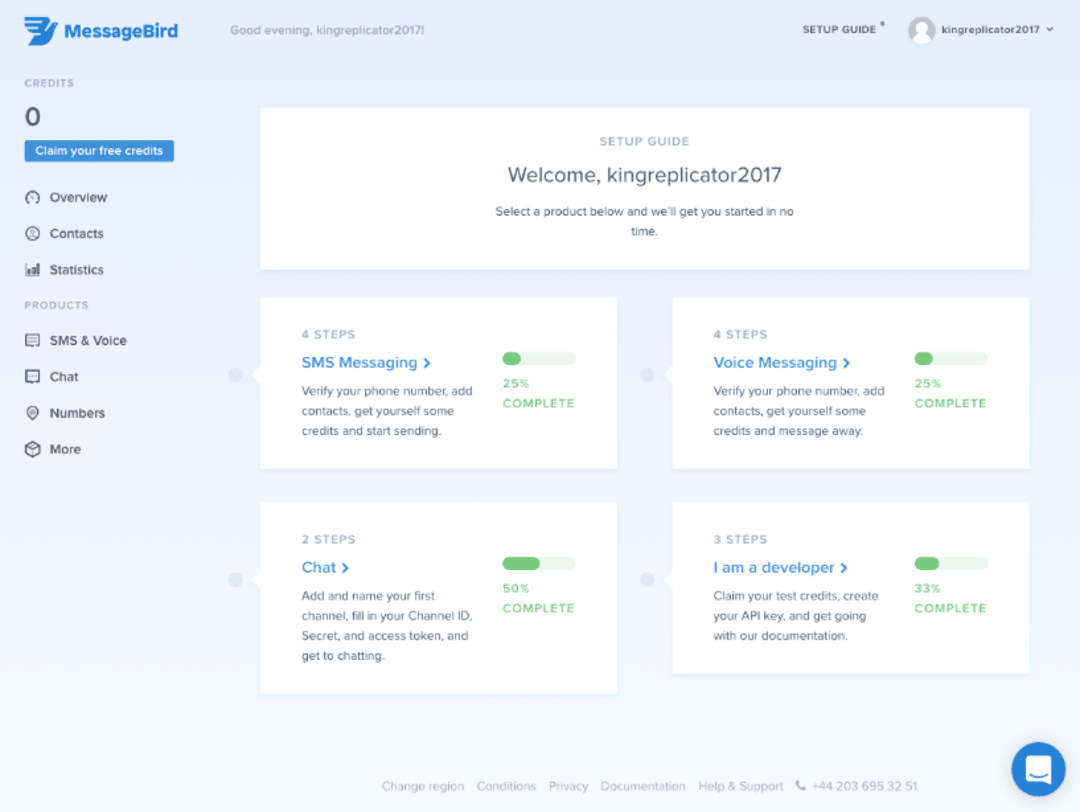This screenshot has width=1080, height=812.
Task: Claim your free credits button
Action: click(99, 151)
